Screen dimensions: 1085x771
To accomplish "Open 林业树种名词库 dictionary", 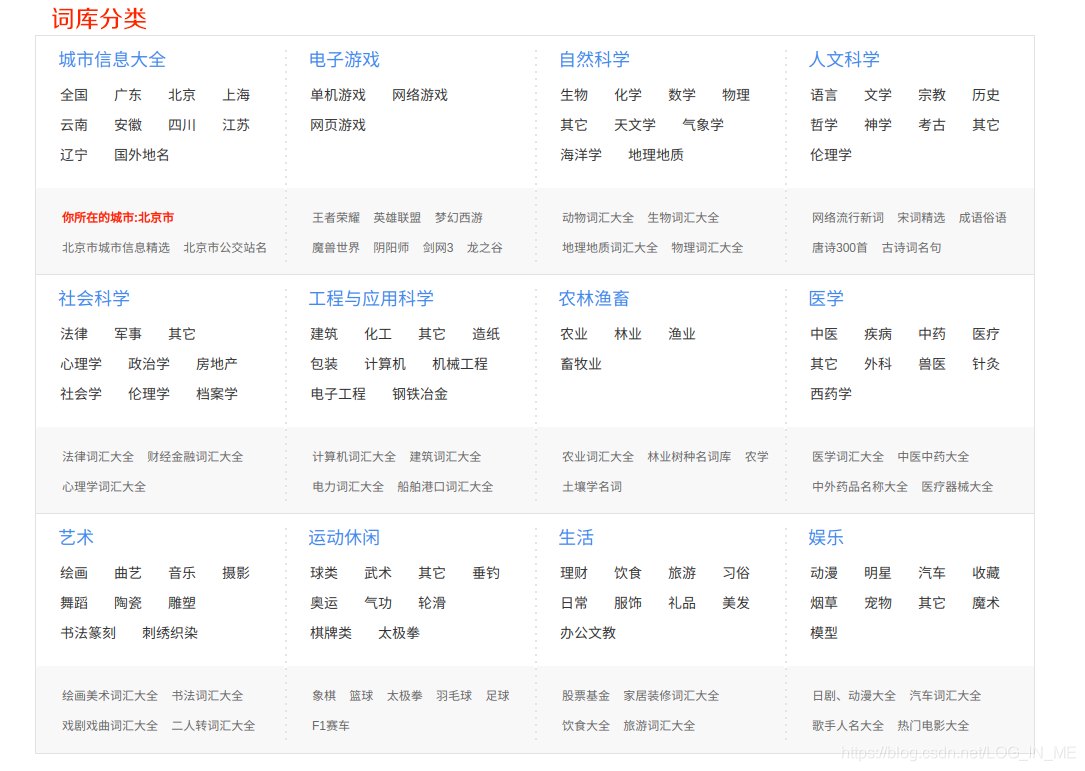I will pos(689,457).
